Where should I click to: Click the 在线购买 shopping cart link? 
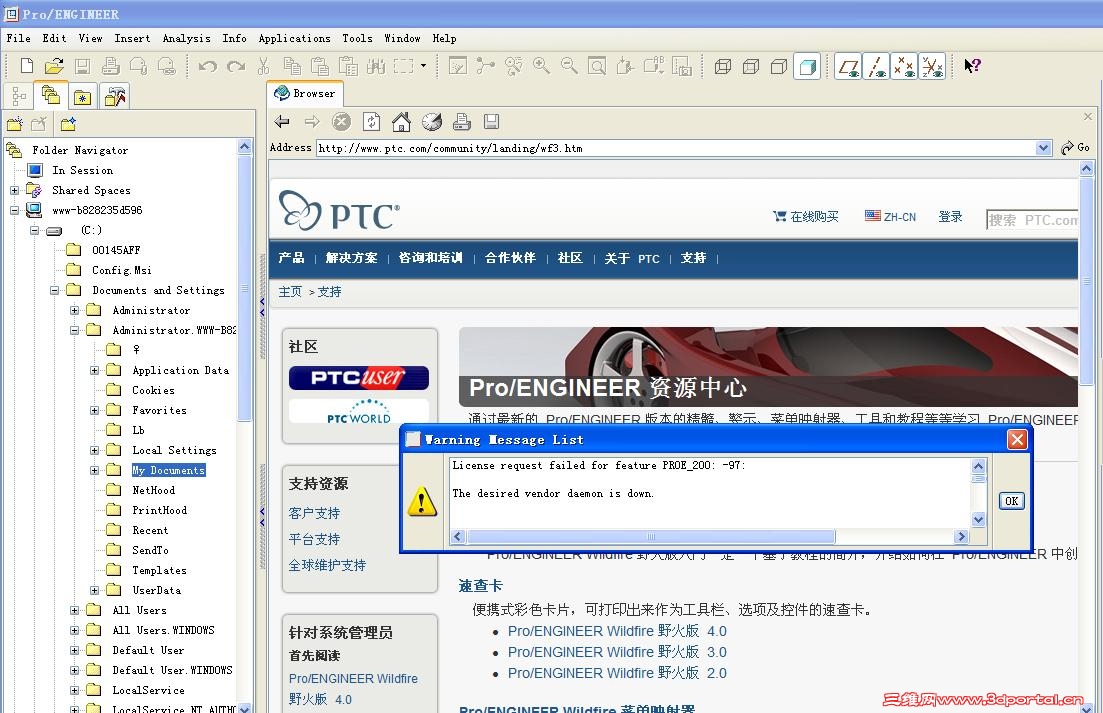[806, 217]
